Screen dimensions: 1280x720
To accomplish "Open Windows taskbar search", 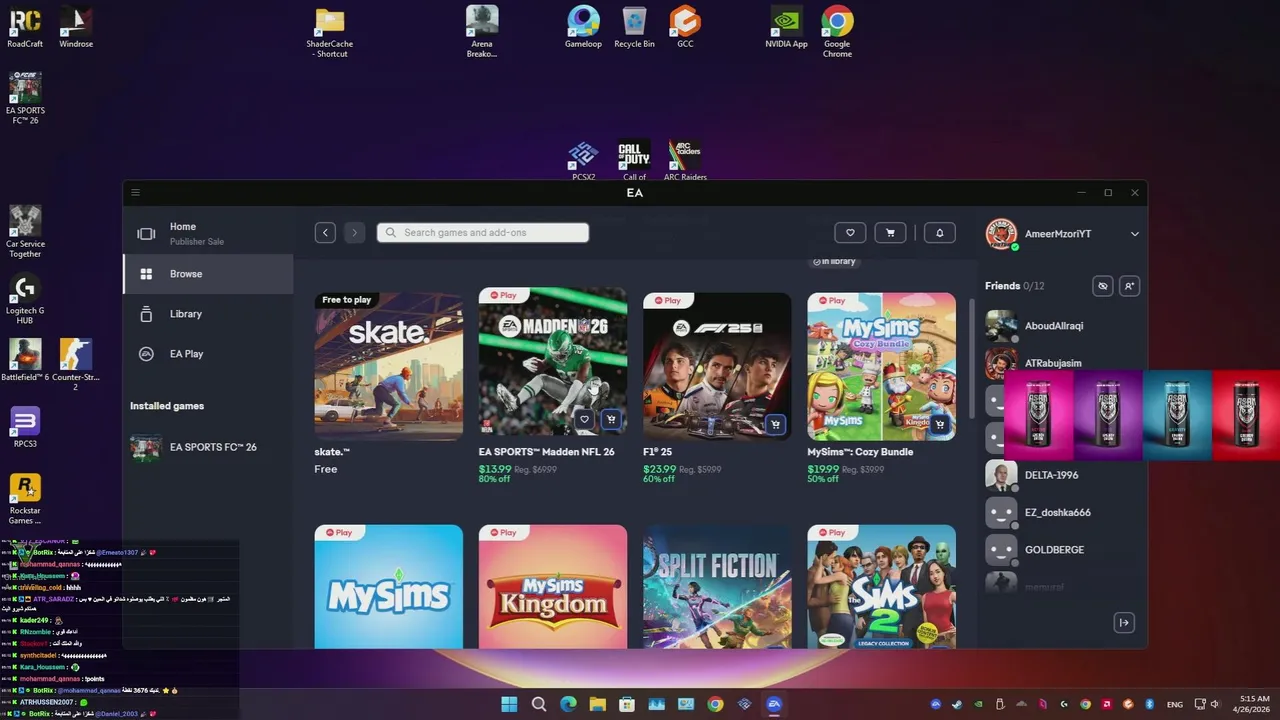I will coord(539,704).
